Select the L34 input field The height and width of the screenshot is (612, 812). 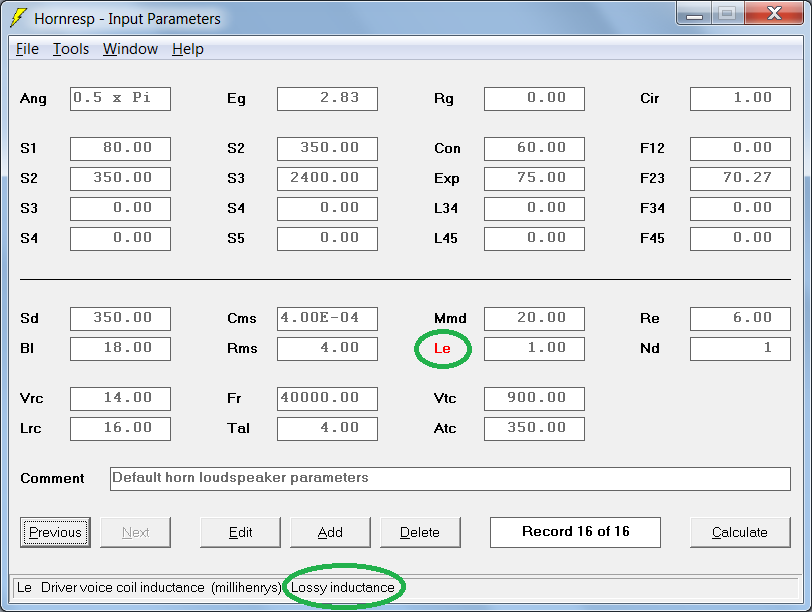tap(534, 209)
